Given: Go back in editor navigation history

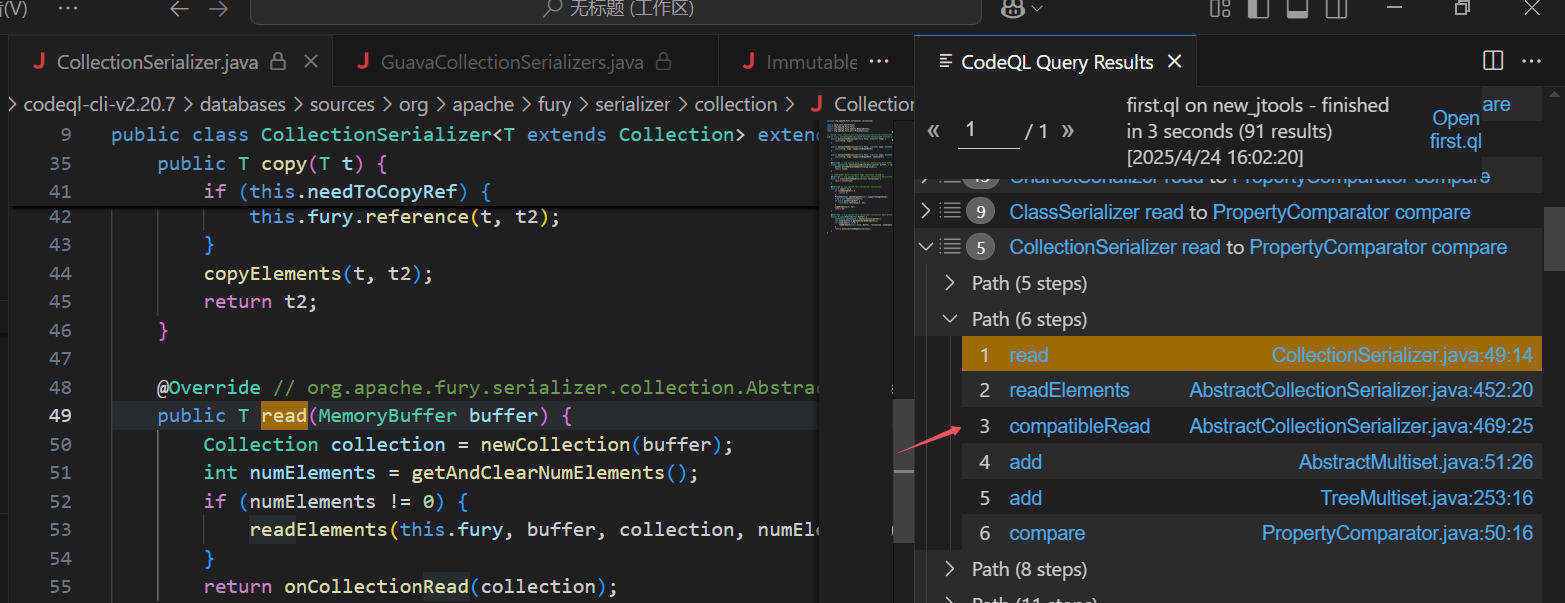Looking at the screenshot, I should coord(180,9).
